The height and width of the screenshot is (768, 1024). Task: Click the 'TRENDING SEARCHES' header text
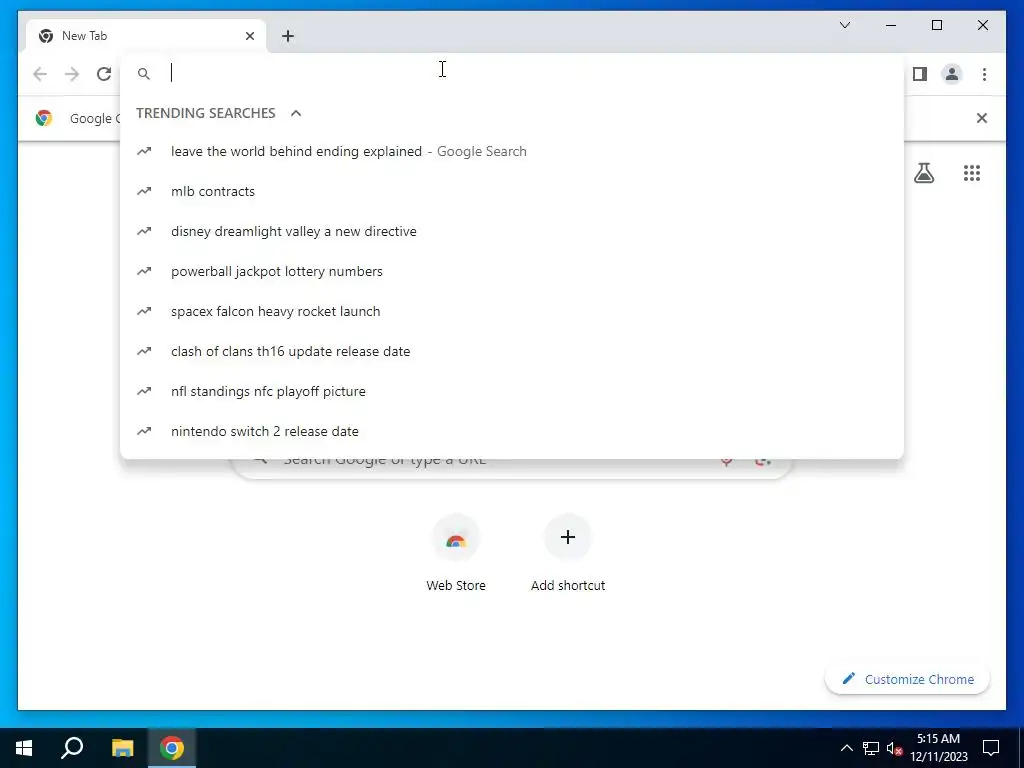[x=206, y=113]
